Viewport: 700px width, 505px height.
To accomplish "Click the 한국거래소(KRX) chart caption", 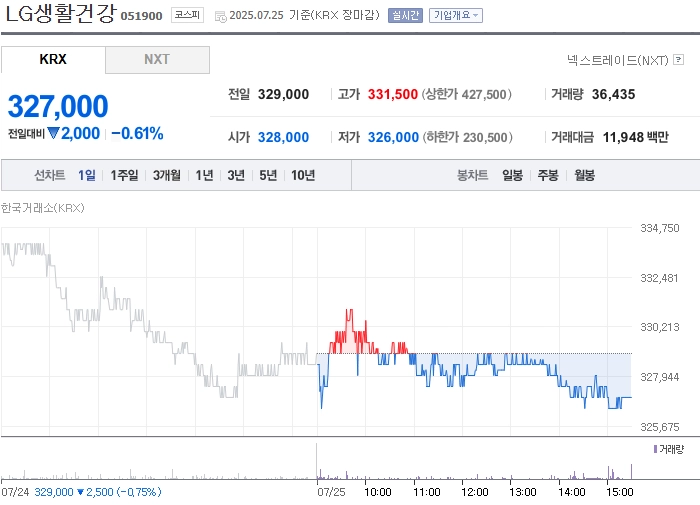I will [x=42, y=208].
